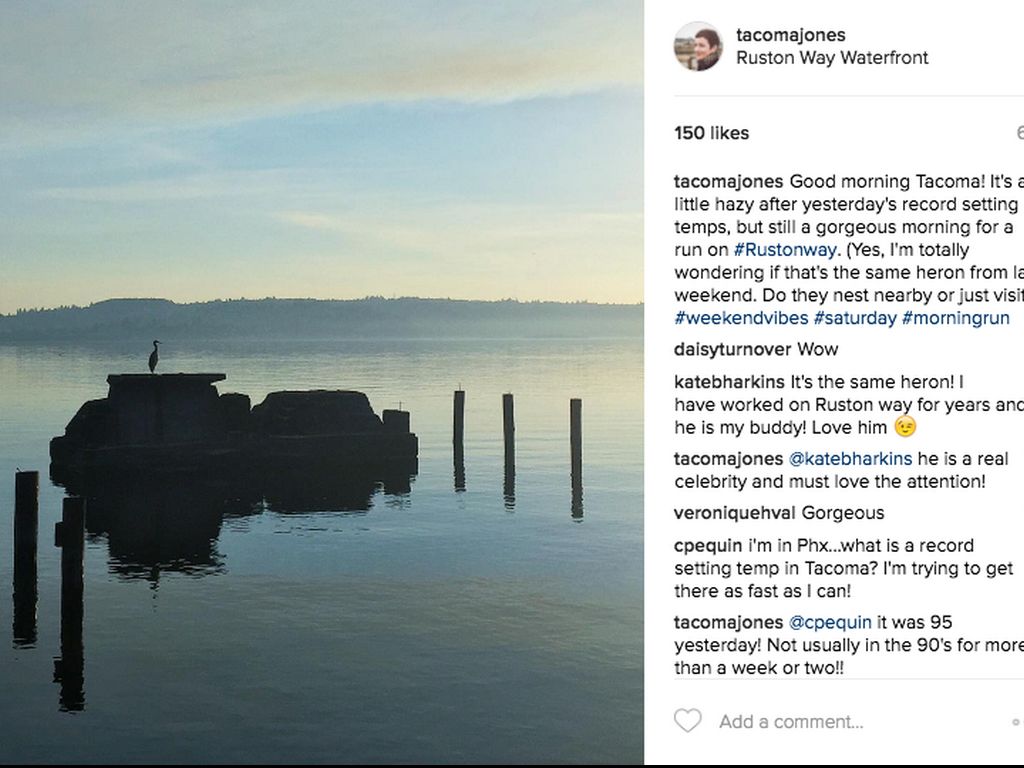The width and height of the screenshot is (1024, 768).
Task: Follow the #morningrun hashtag link
Action: point(955,318)
